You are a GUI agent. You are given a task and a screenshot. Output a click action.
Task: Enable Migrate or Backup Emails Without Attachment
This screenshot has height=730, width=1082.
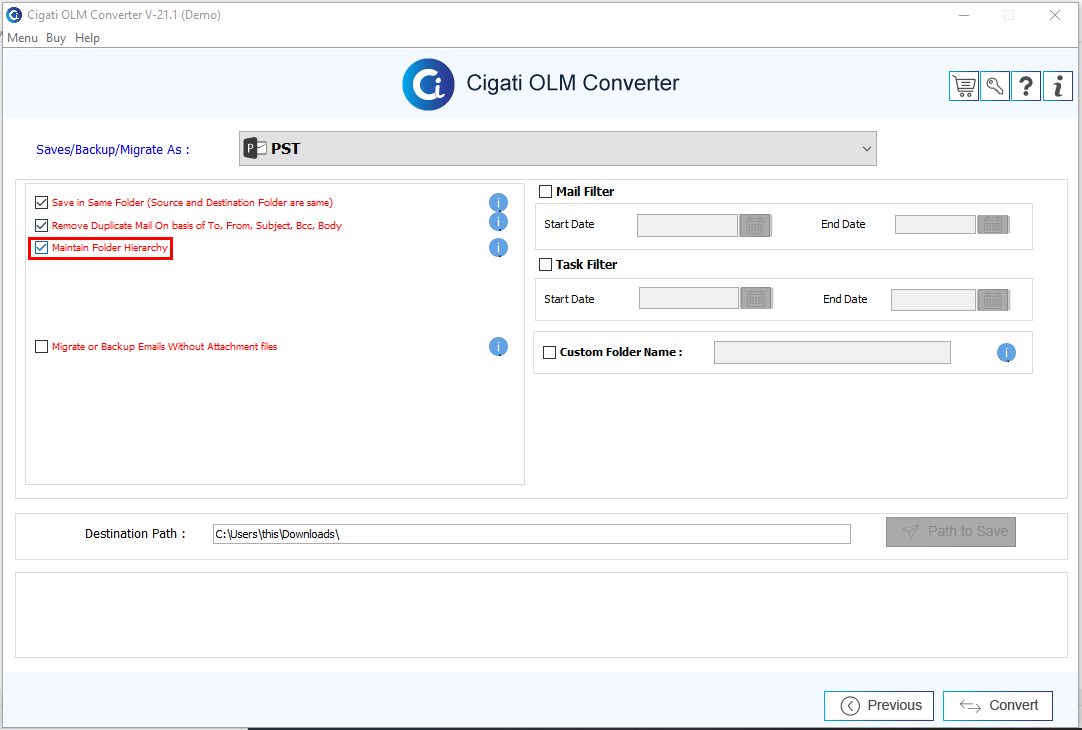pos(41,346)
